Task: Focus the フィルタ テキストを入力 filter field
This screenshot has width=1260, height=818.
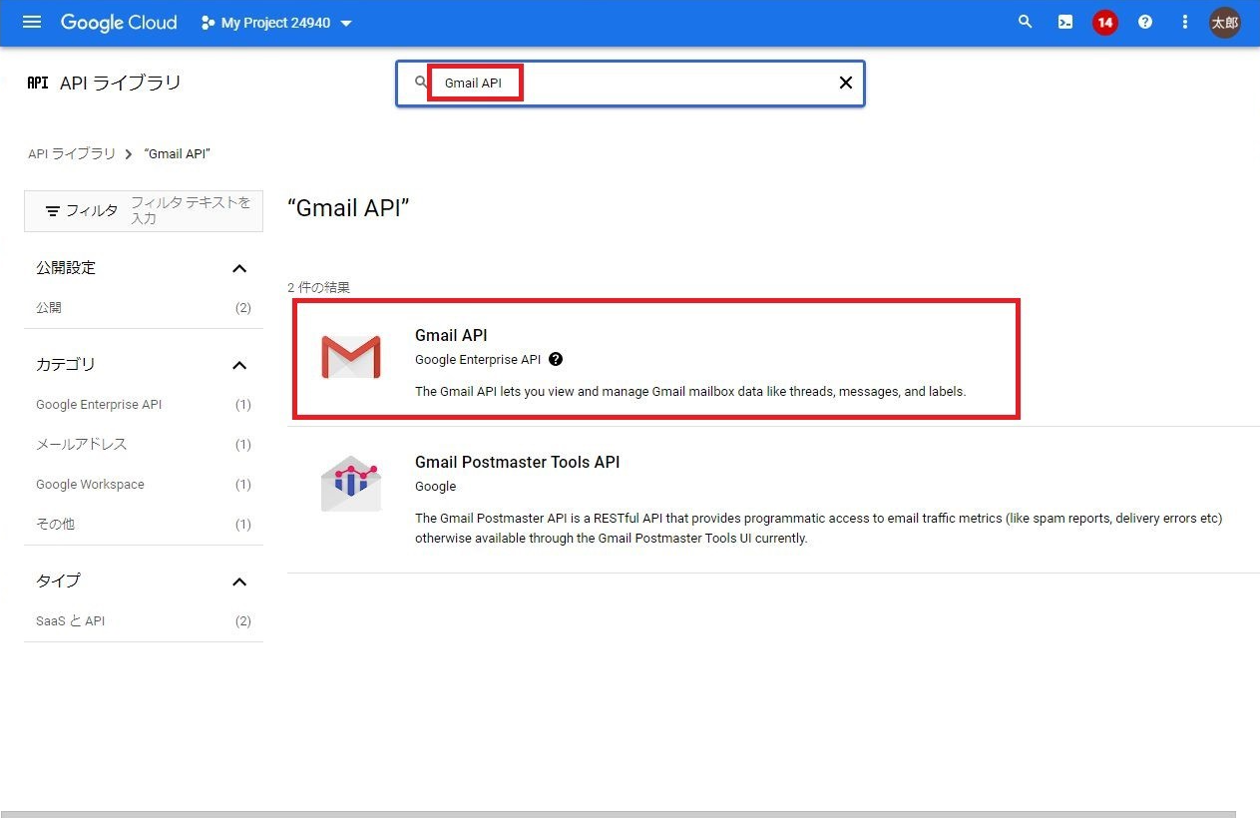Action: (x=193, y=210)
